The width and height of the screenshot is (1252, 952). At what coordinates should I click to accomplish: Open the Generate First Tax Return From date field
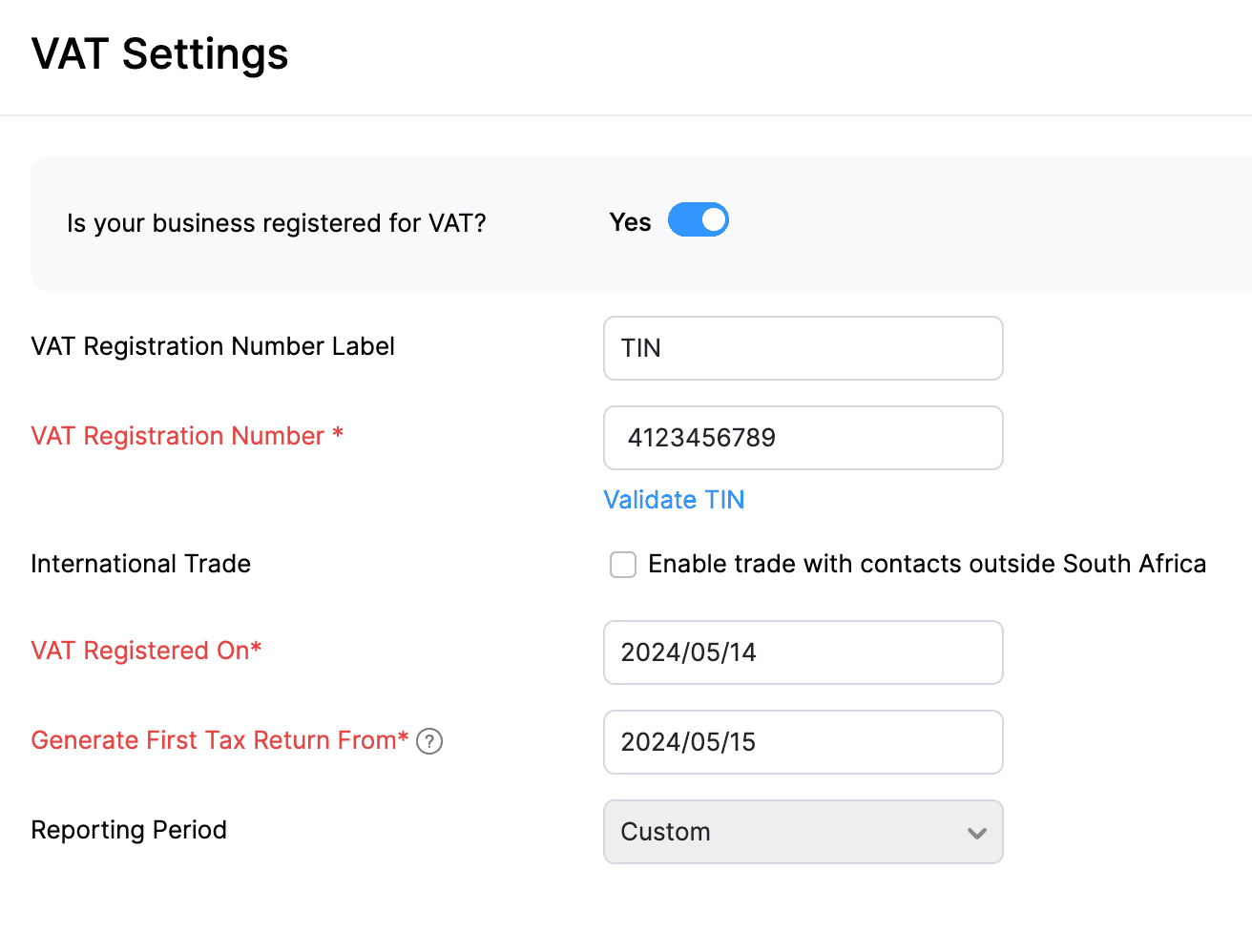click(x=803, y=742)
